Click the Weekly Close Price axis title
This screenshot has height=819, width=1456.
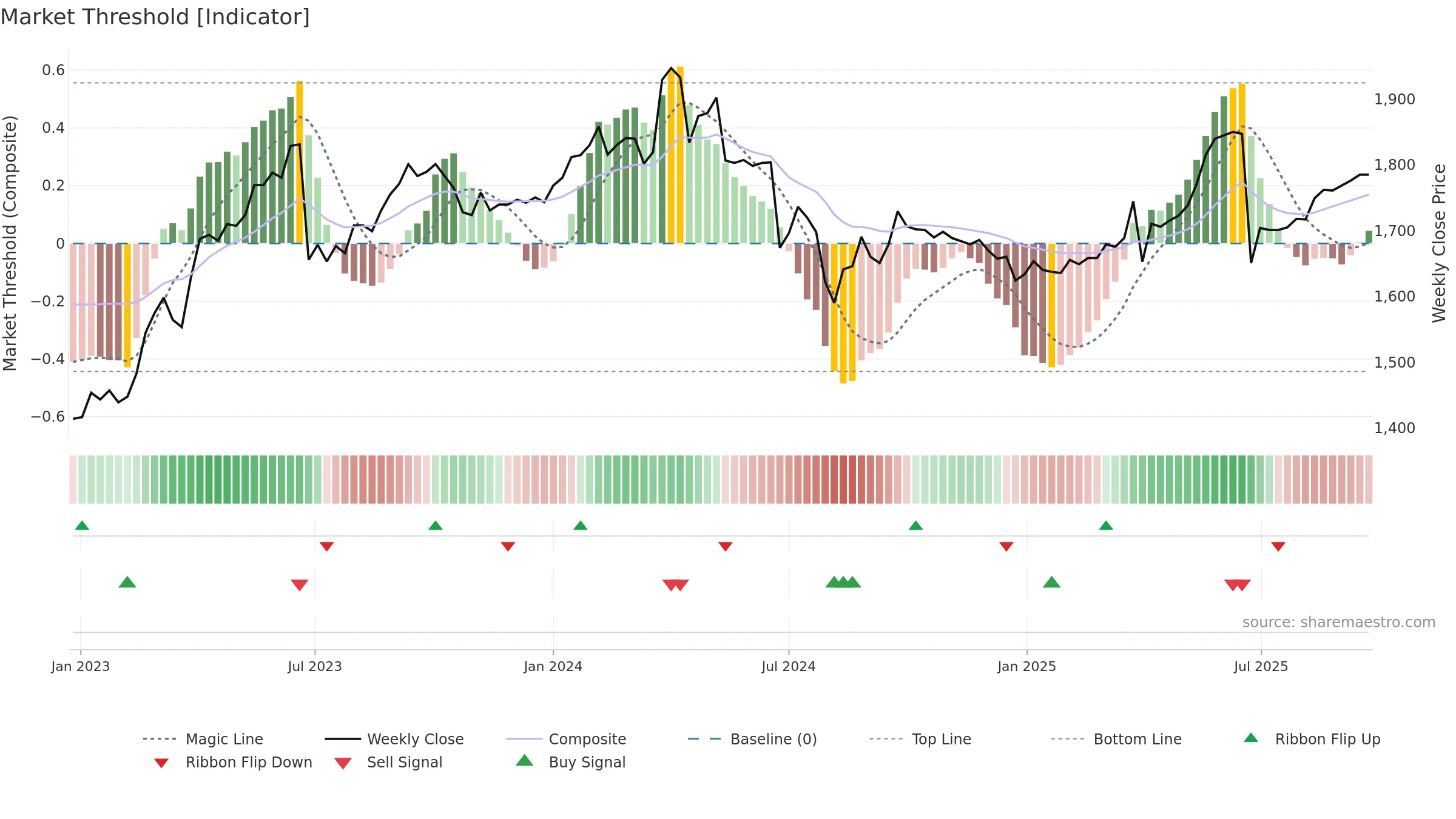(x=1439, y=243)
